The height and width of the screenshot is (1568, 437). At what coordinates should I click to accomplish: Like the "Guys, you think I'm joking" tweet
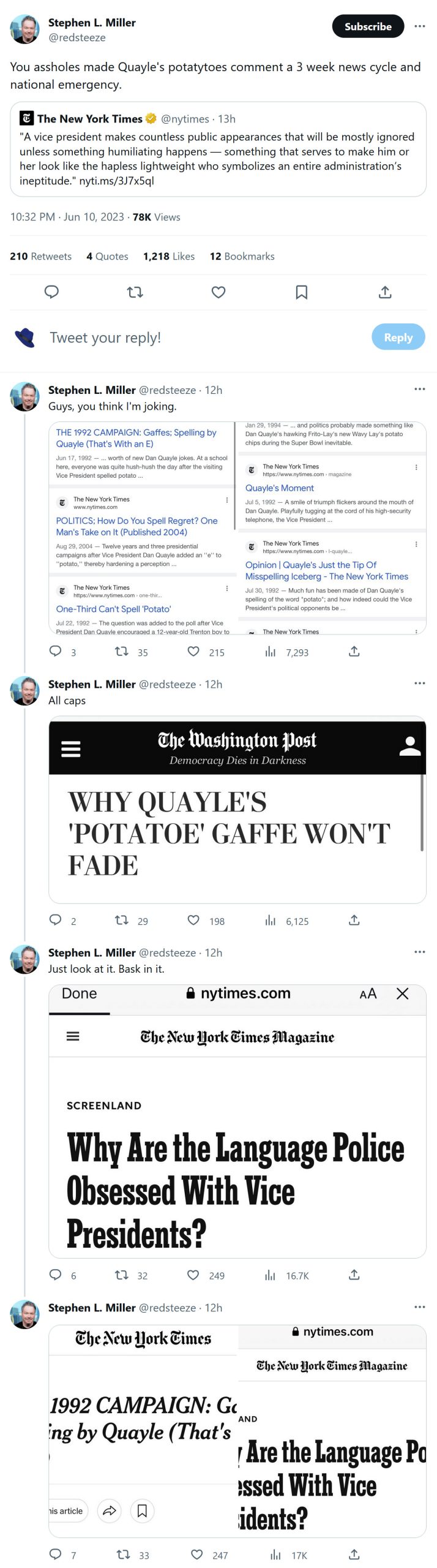(193, 652)
